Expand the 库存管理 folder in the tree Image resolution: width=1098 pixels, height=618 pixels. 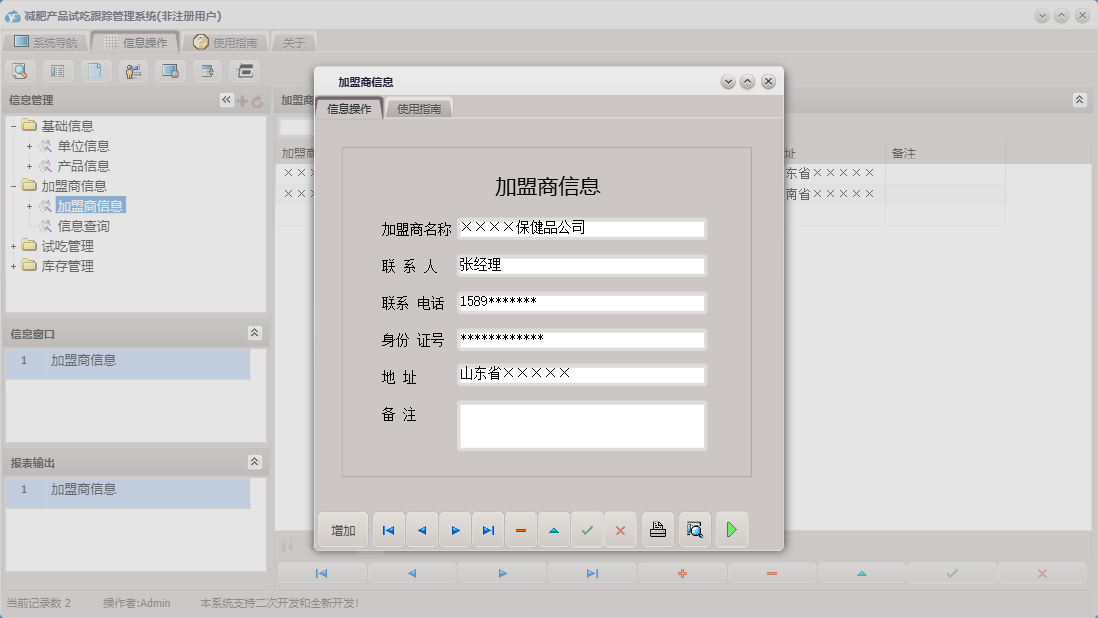pos(15,266)
